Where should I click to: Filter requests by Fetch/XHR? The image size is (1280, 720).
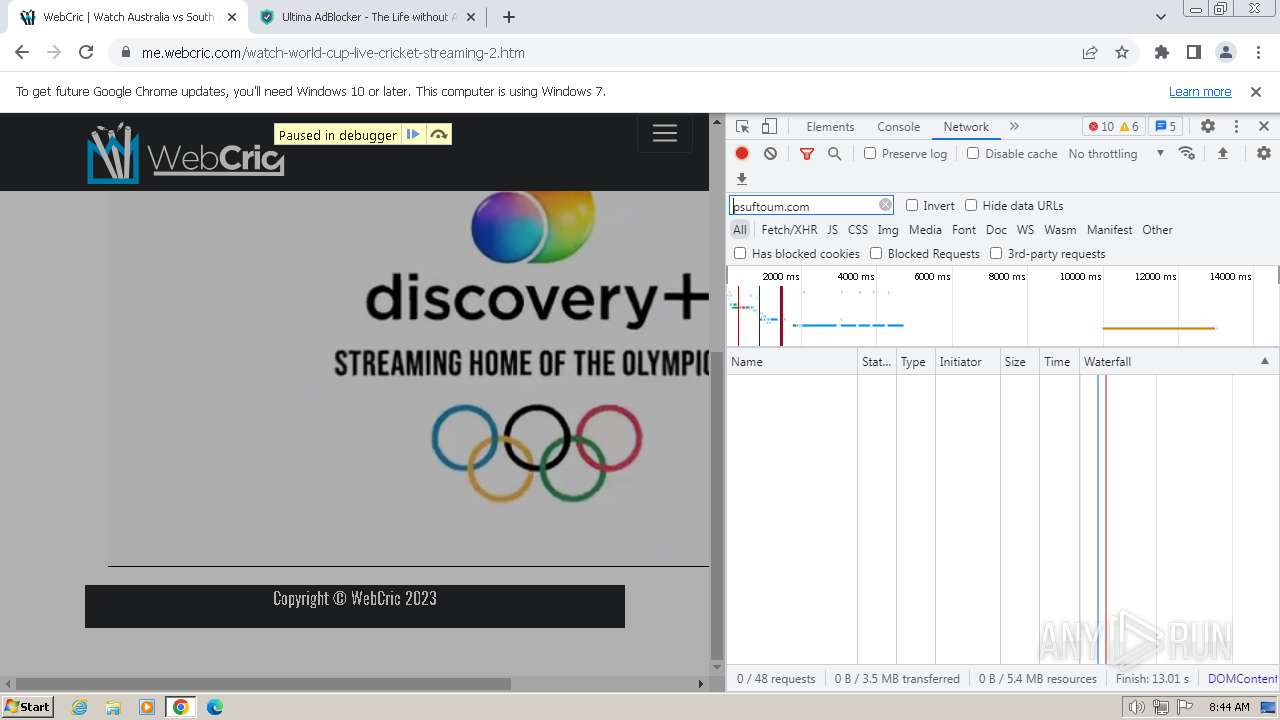click(789, 229)
